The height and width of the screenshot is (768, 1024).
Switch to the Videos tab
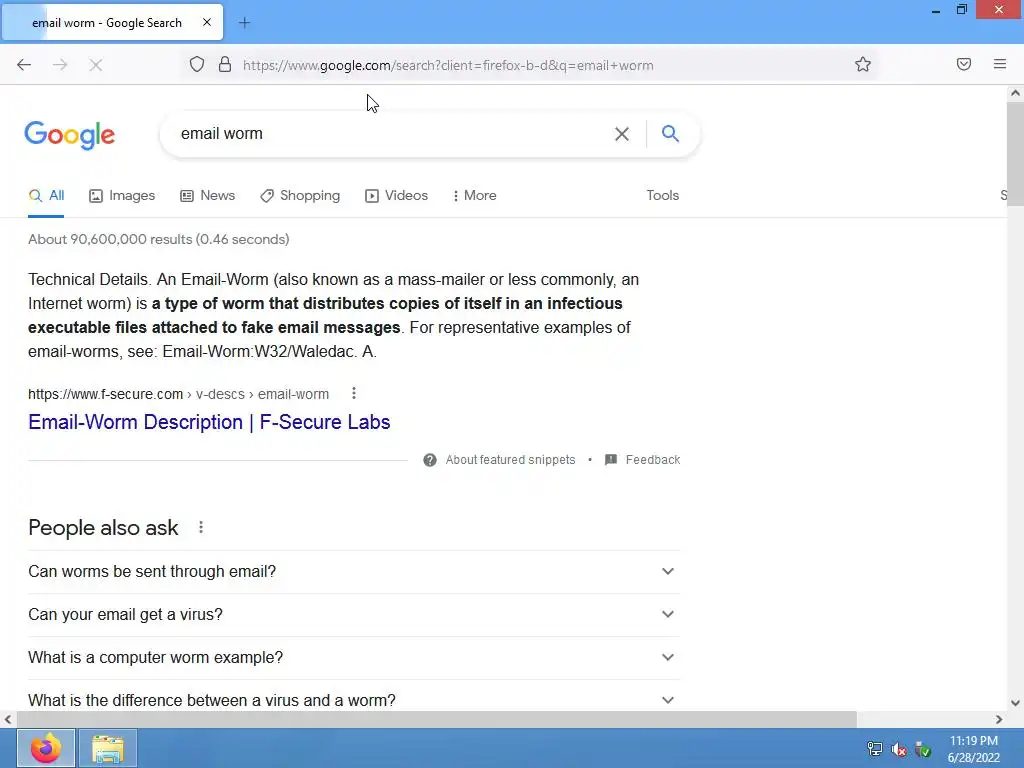396,195
